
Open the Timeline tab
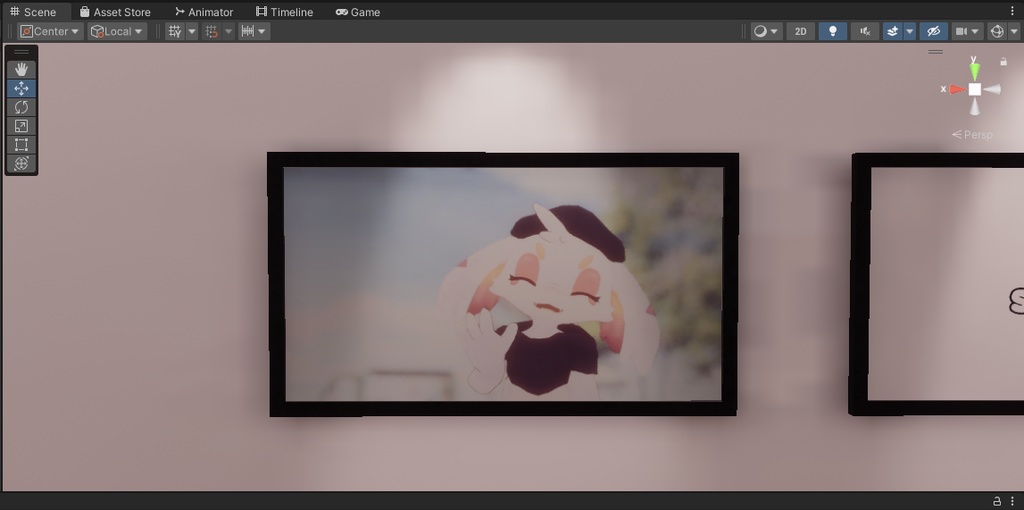point(284,12)
